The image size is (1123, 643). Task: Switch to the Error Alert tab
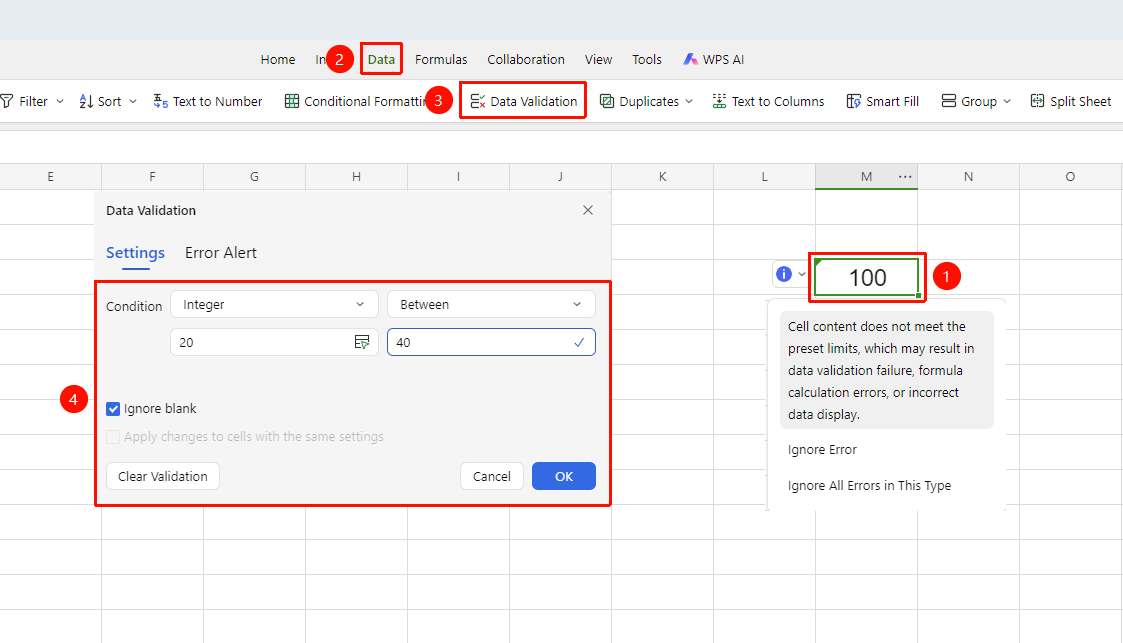[221, 253]
